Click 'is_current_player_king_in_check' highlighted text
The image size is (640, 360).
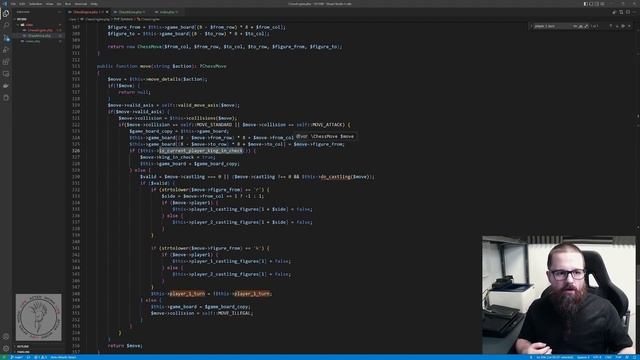201,151
